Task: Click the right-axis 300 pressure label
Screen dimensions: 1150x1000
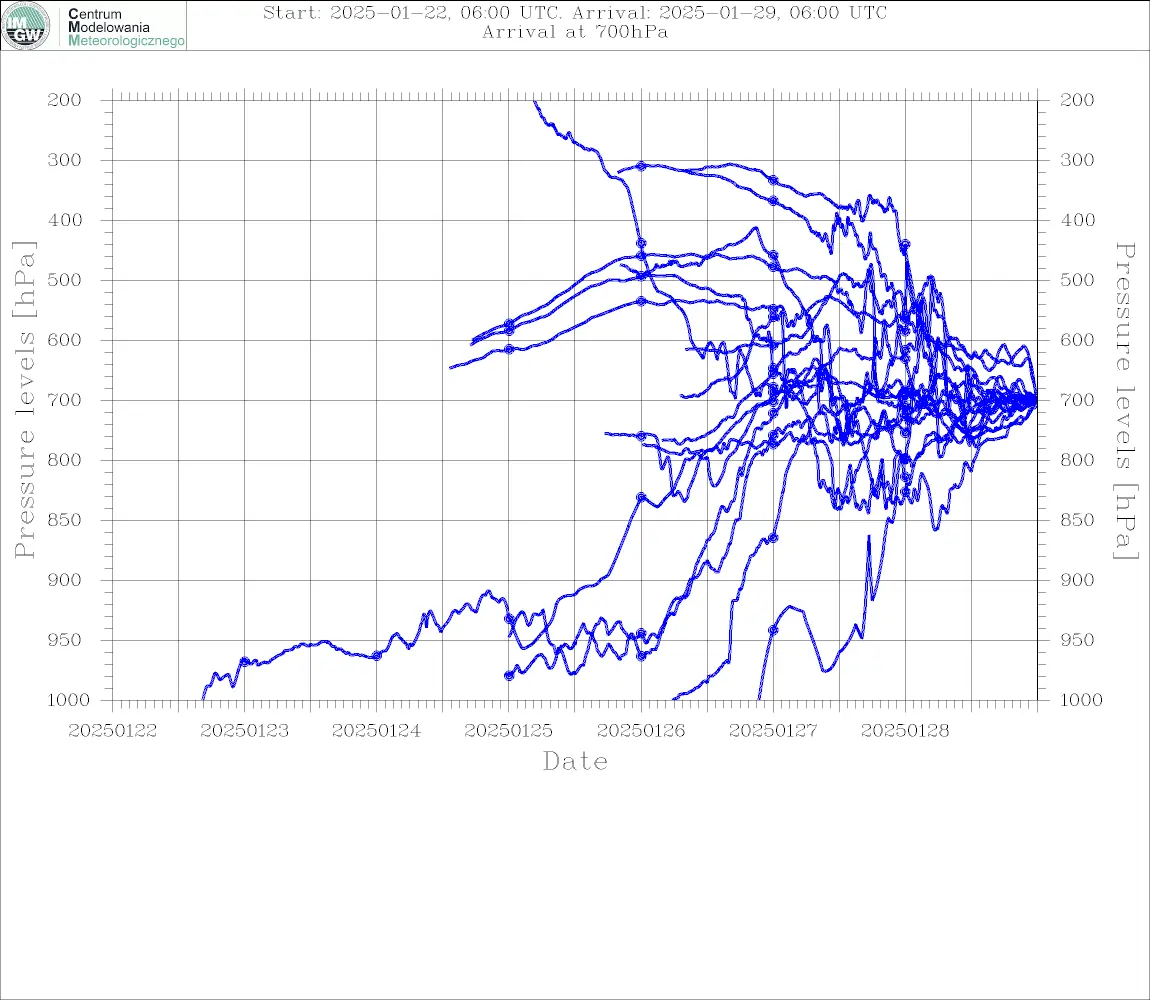Action: pos(1077,160)
